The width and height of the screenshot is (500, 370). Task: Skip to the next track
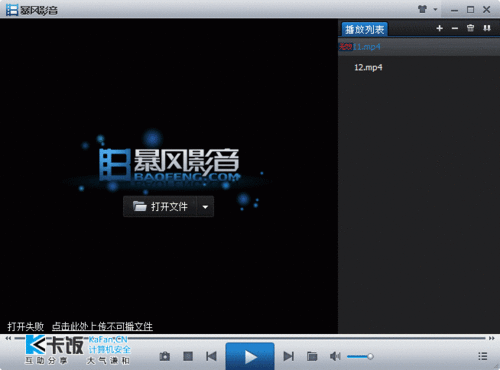[289, 356]
